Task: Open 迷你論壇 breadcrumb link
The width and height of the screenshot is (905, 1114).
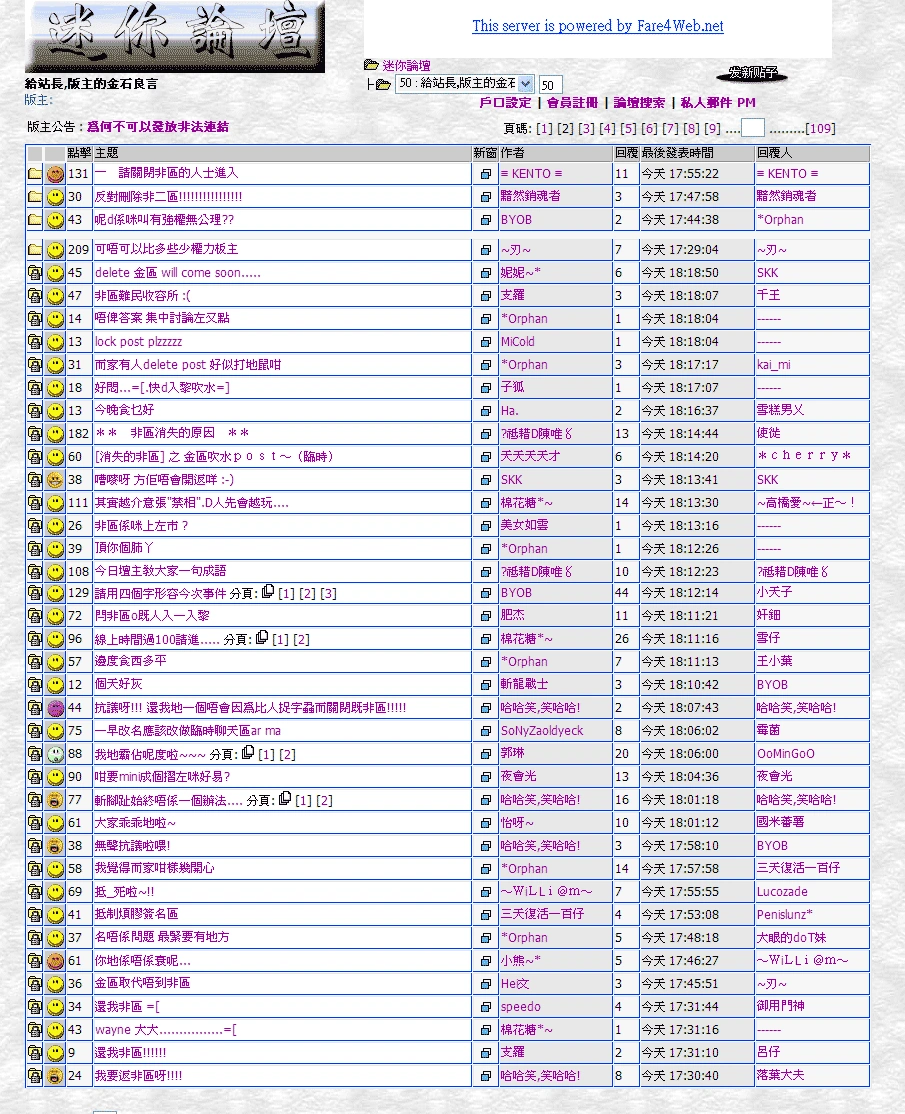Action: [406, 65]
